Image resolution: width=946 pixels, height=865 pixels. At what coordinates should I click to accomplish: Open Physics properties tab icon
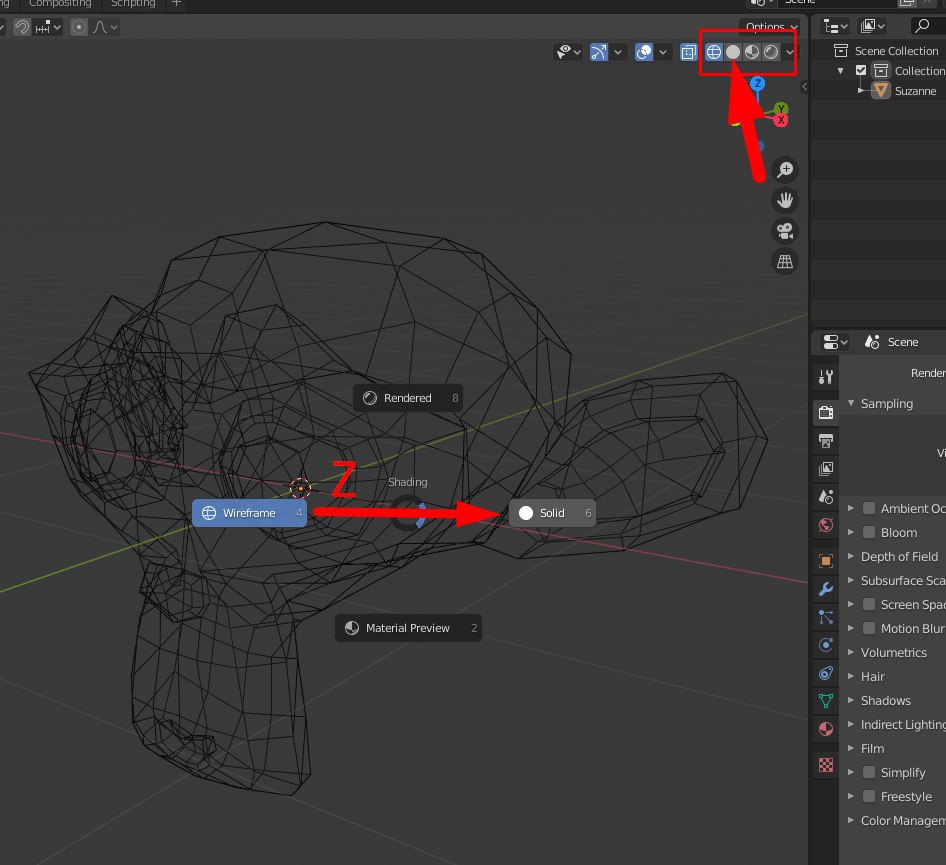(826, 645)
